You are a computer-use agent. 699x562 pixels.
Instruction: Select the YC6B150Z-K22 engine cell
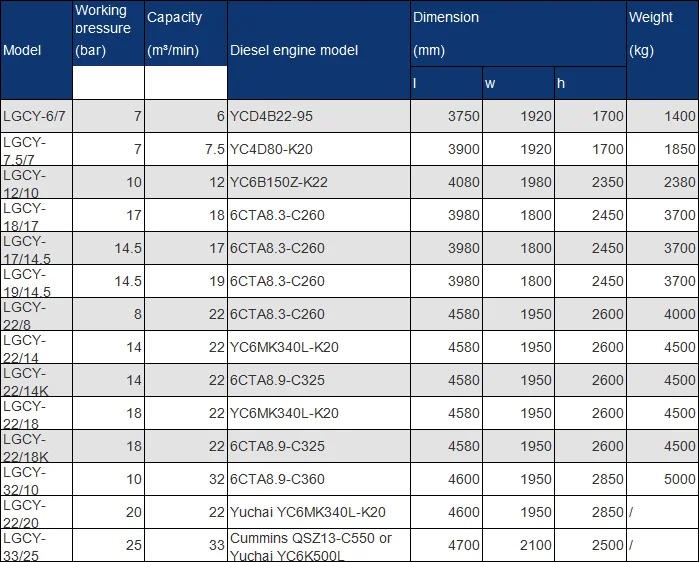278,182
